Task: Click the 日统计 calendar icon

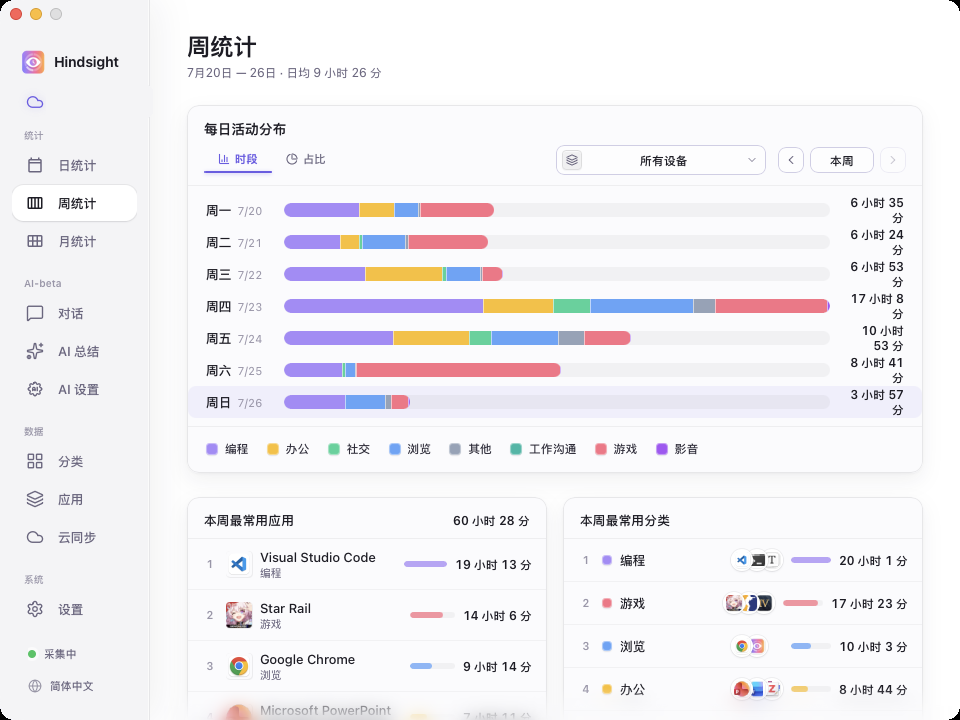Action: point(35,165)
